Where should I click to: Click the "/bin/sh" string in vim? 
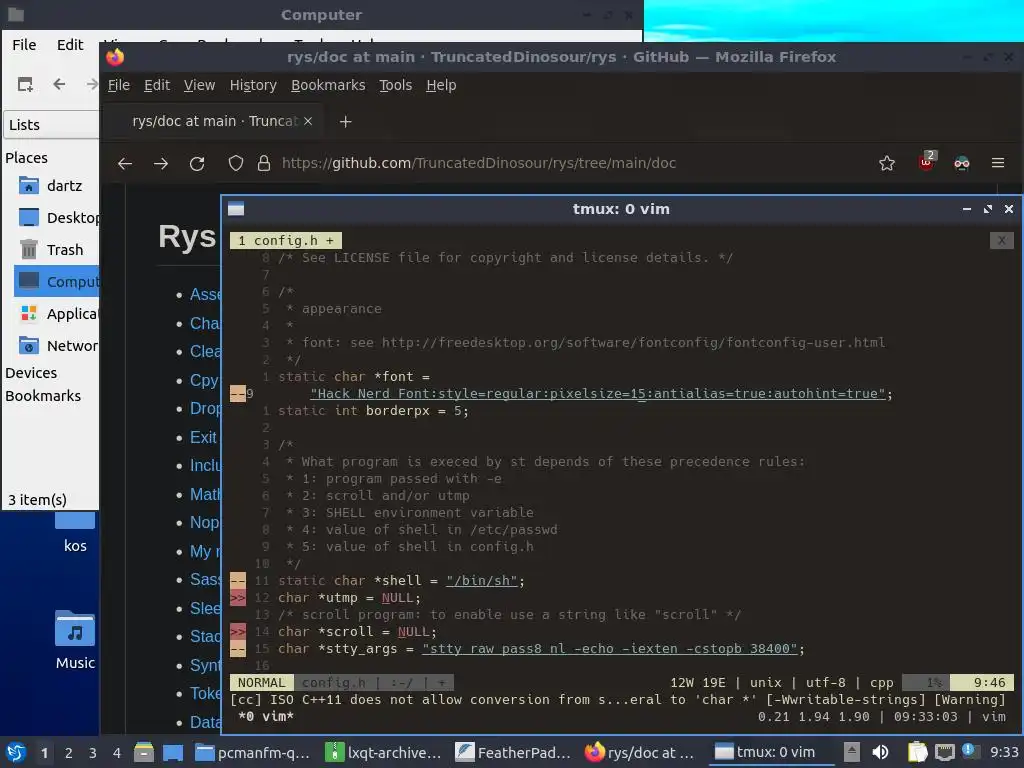(482, 581)
